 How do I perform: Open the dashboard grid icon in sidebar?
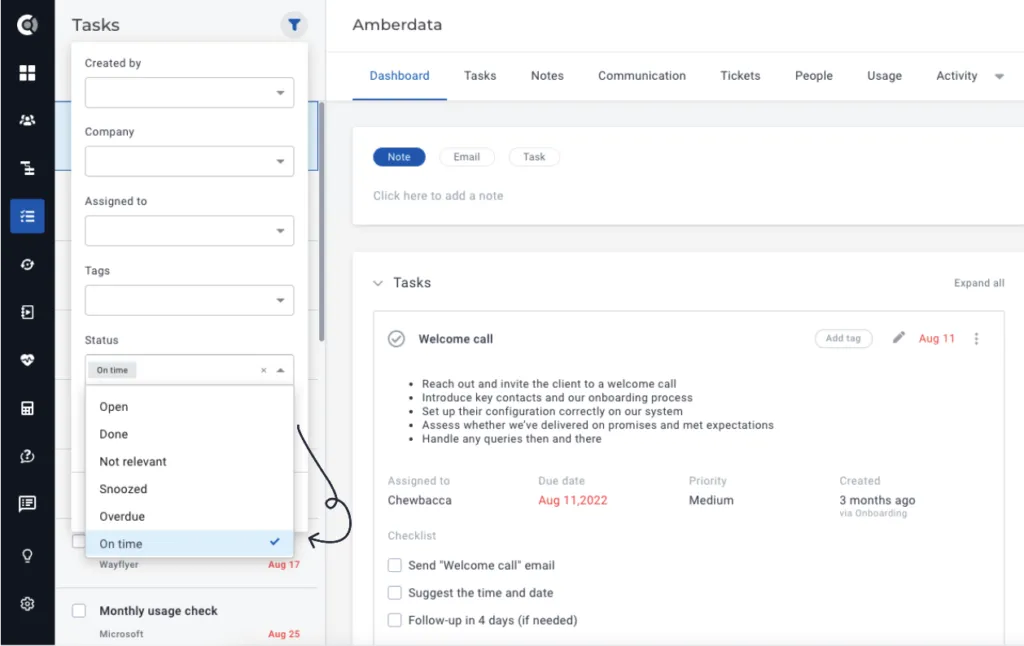[27, 73]
